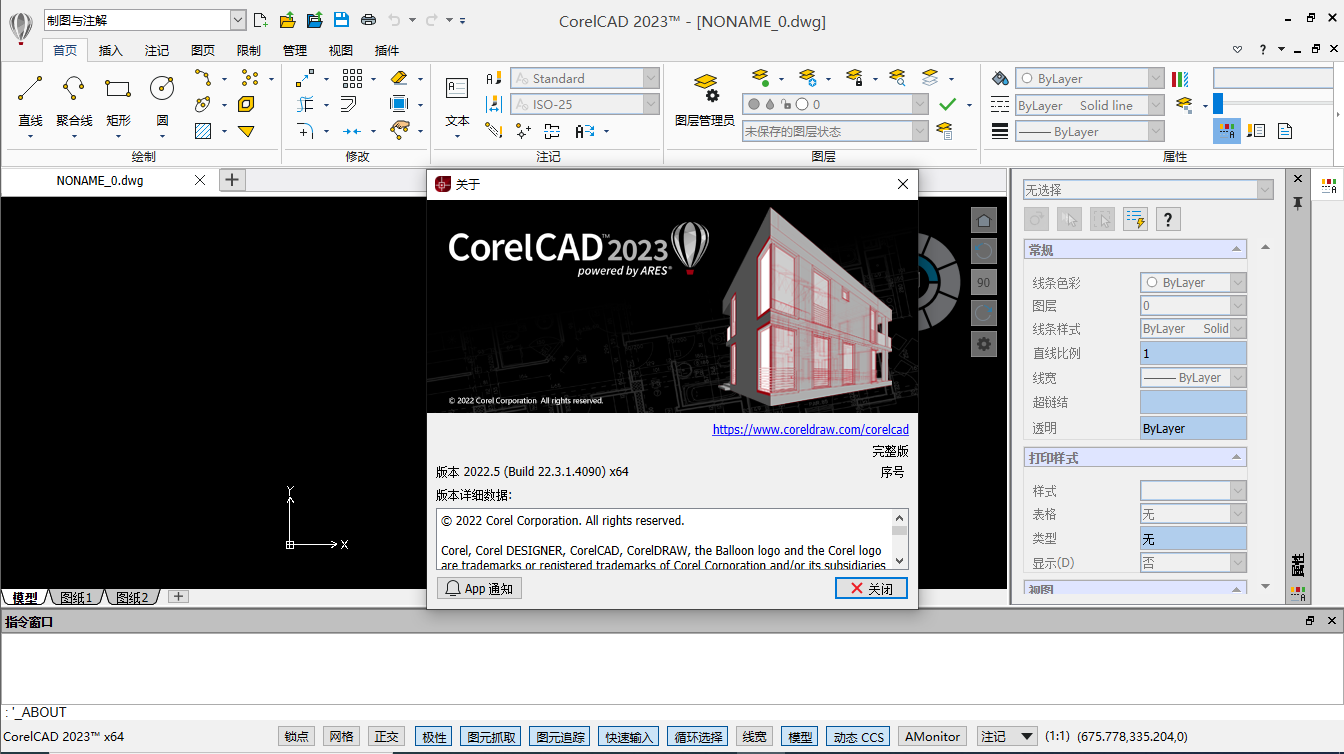
Task: Click the quick select lightning icon in Properties
Action: [x=1134, y=220]
